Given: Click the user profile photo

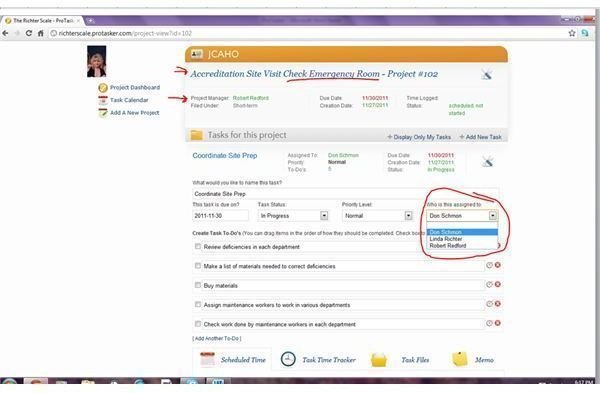Looking at the screenshot, I should (x=96, y=61).
